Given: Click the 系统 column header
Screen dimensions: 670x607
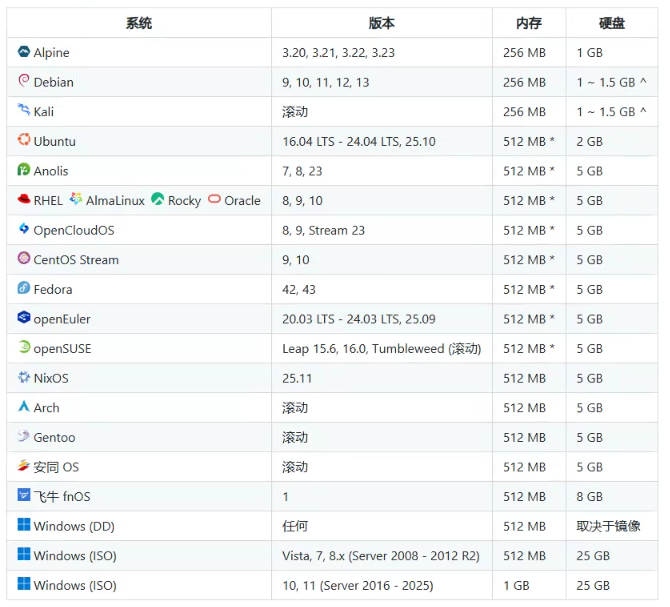Looking at the screenshot, I should (x=139, y=23).
